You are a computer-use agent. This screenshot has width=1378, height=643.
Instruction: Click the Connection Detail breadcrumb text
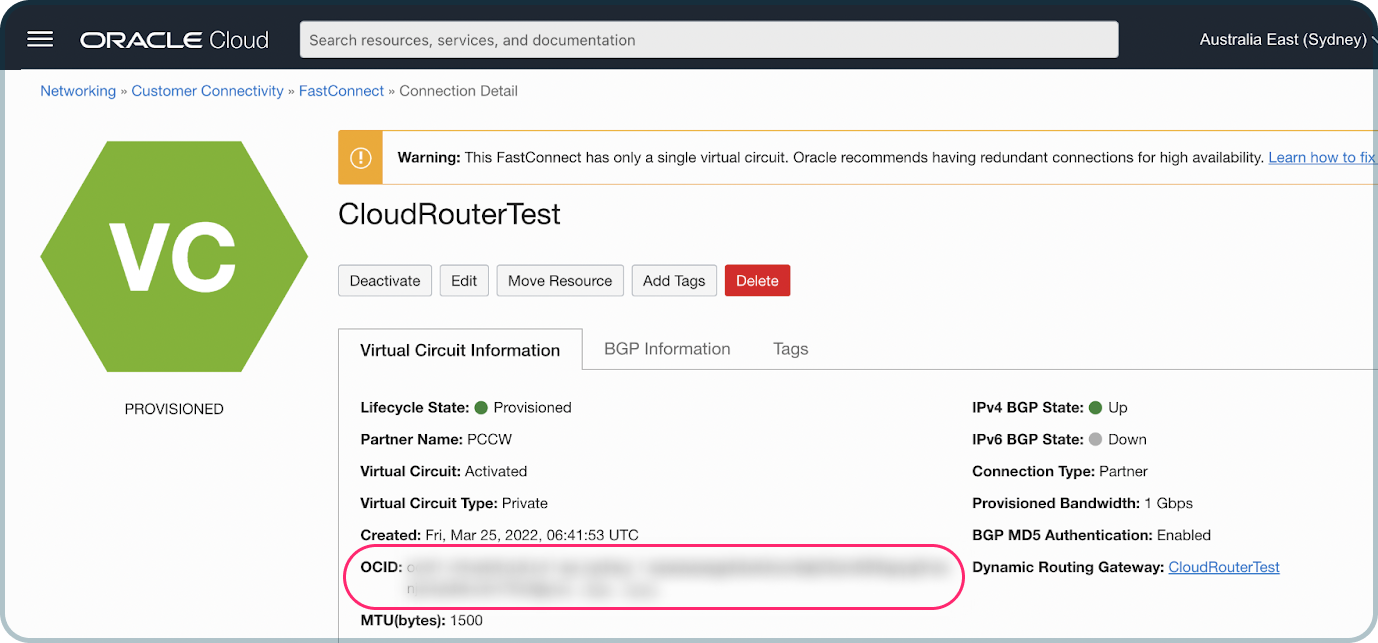coord(459,91)
